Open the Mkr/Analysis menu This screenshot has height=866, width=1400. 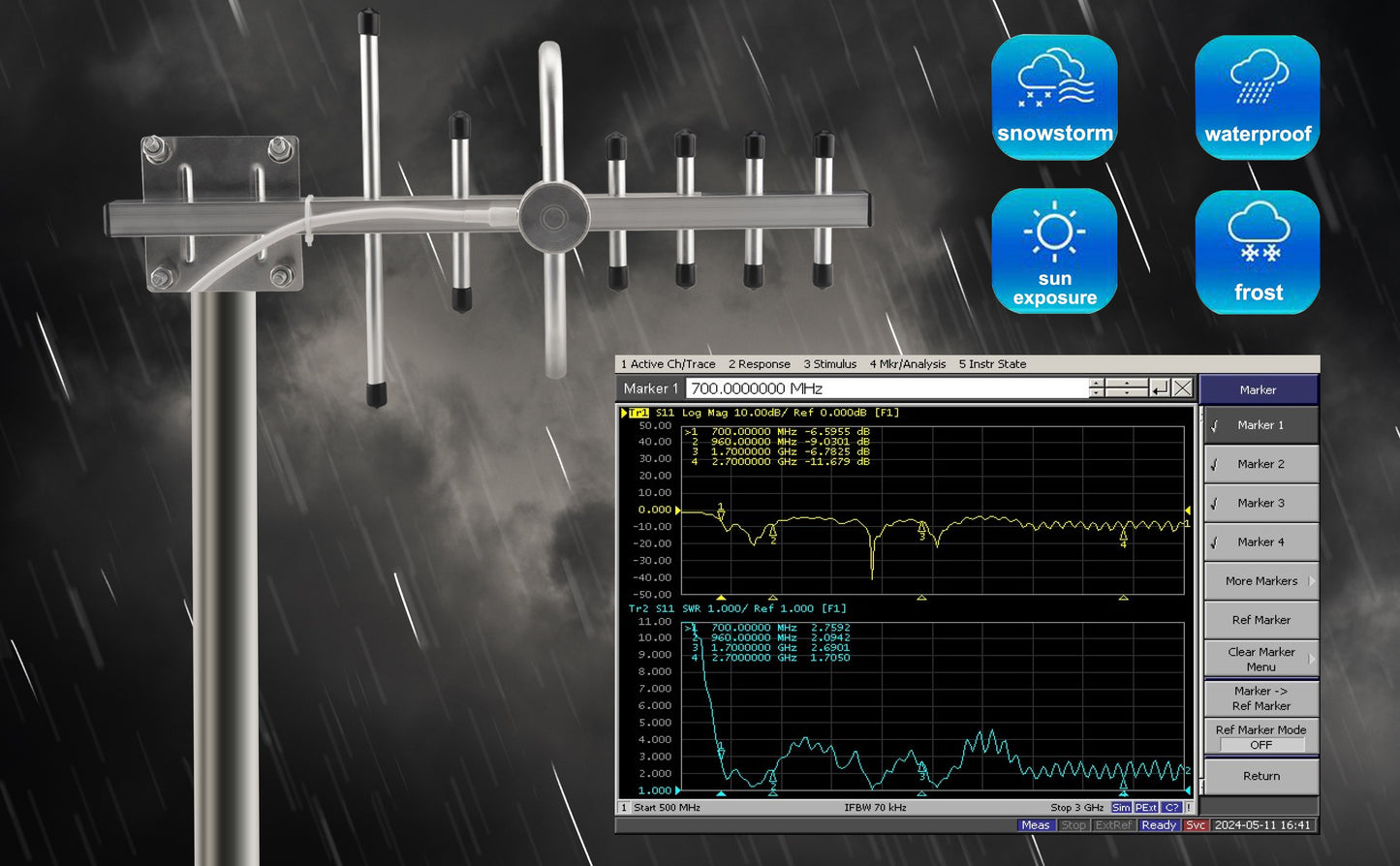(x=907, y=364)
